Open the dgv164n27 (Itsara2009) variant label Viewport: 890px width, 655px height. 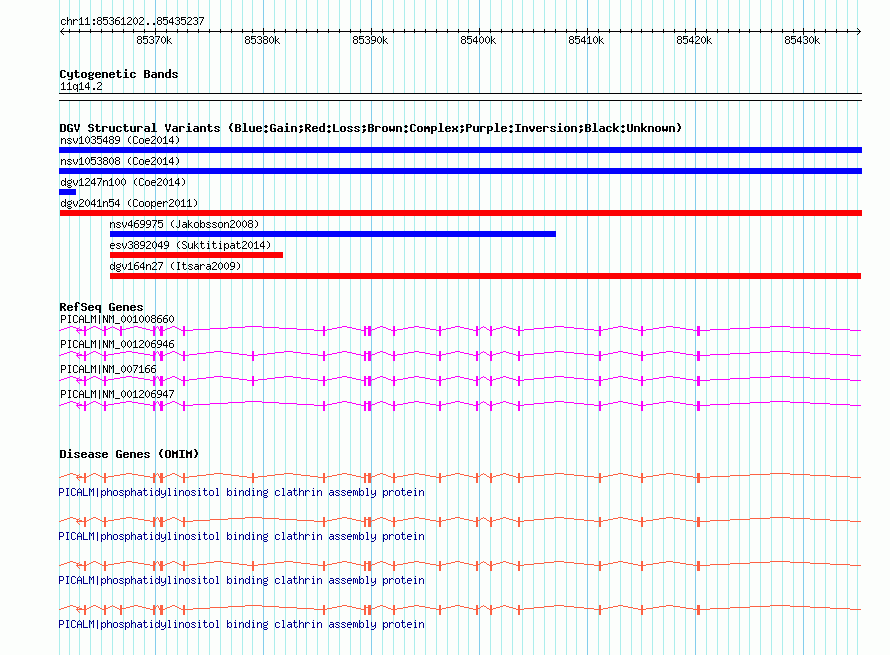coord(175,266)
